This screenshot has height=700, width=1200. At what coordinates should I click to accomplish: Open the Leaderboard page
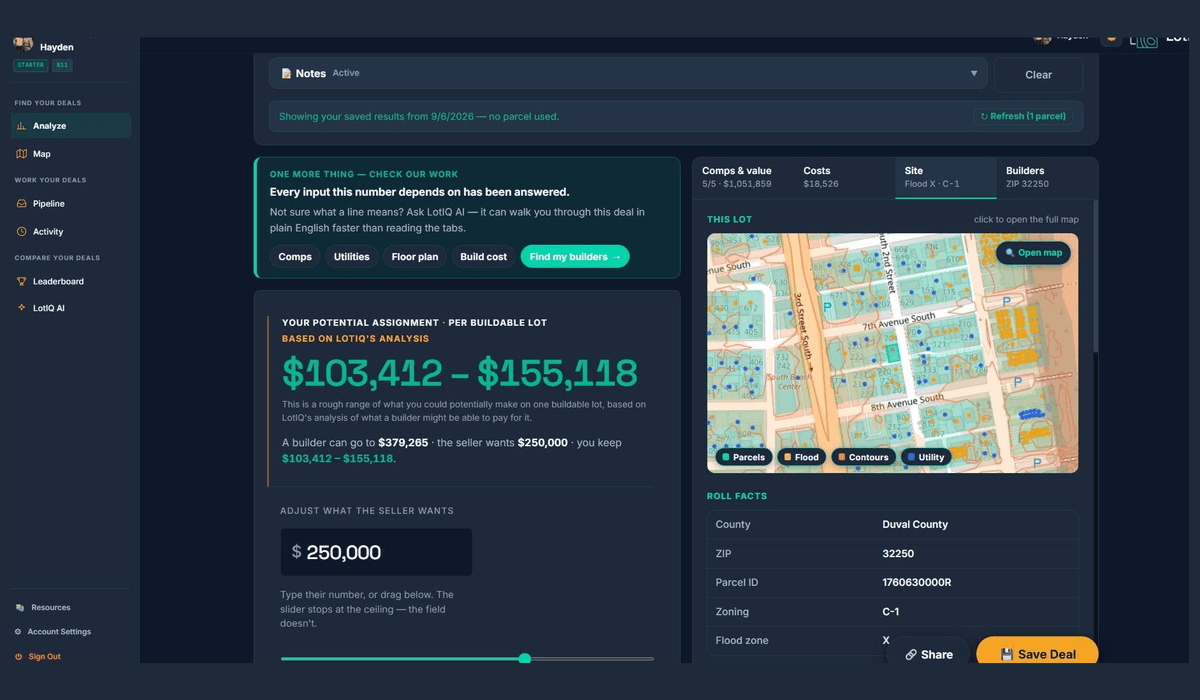click(x=71, y=281)
